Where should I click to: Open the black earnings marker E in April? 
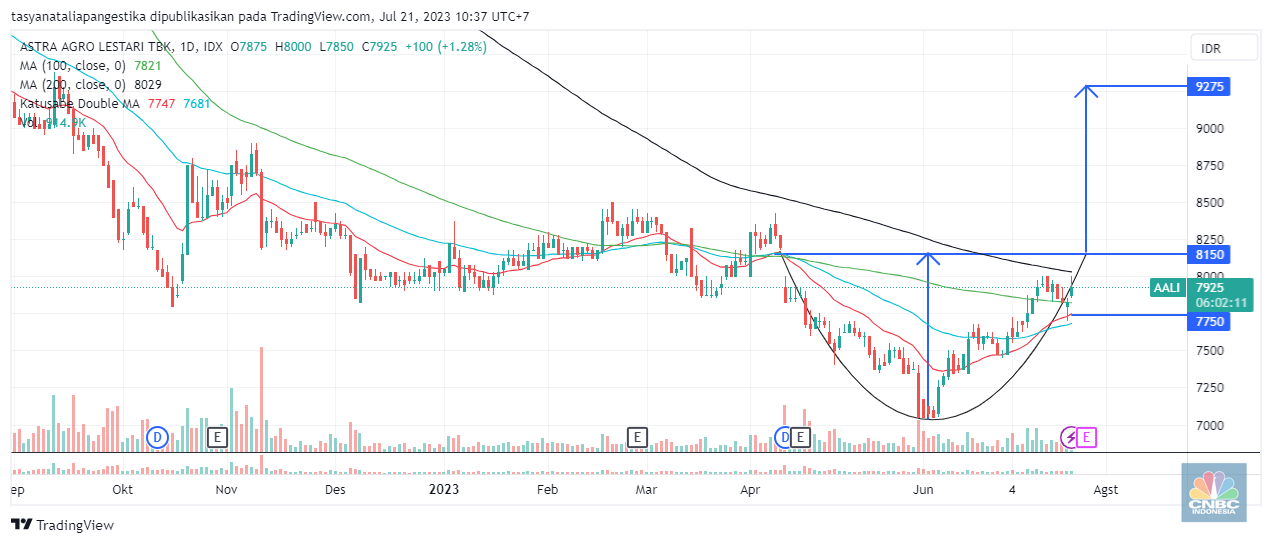tap(800, 437)
